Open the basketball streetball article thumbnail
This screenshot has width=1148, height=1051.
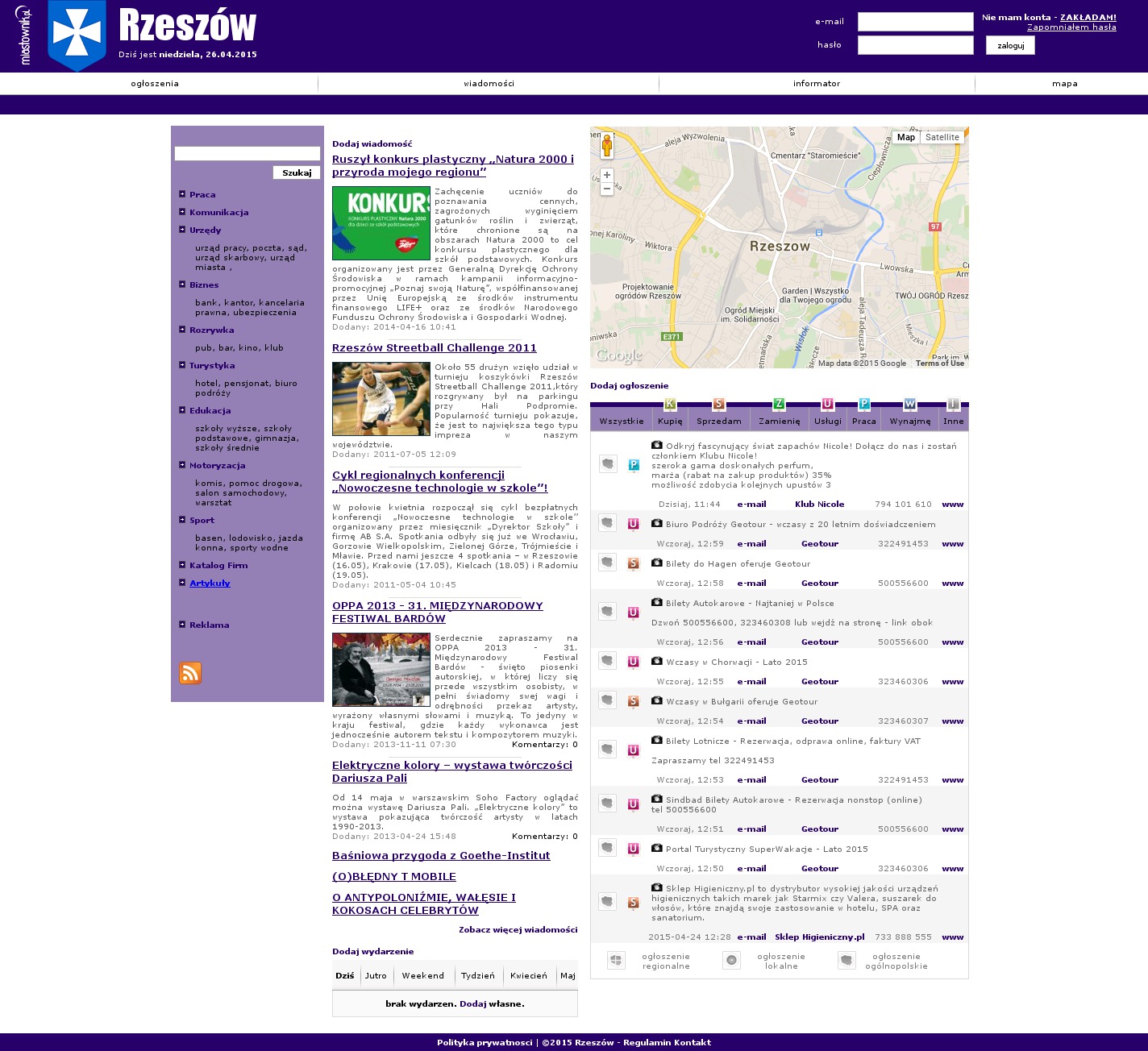click(381, 399)
